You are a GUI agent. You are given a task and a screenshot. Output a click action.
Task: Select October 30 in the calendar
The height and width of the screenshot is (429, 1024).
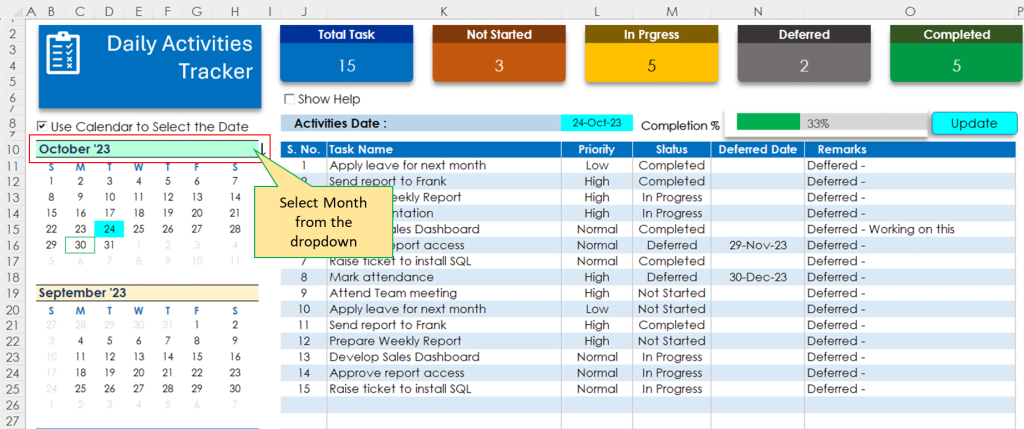[80, 246]
